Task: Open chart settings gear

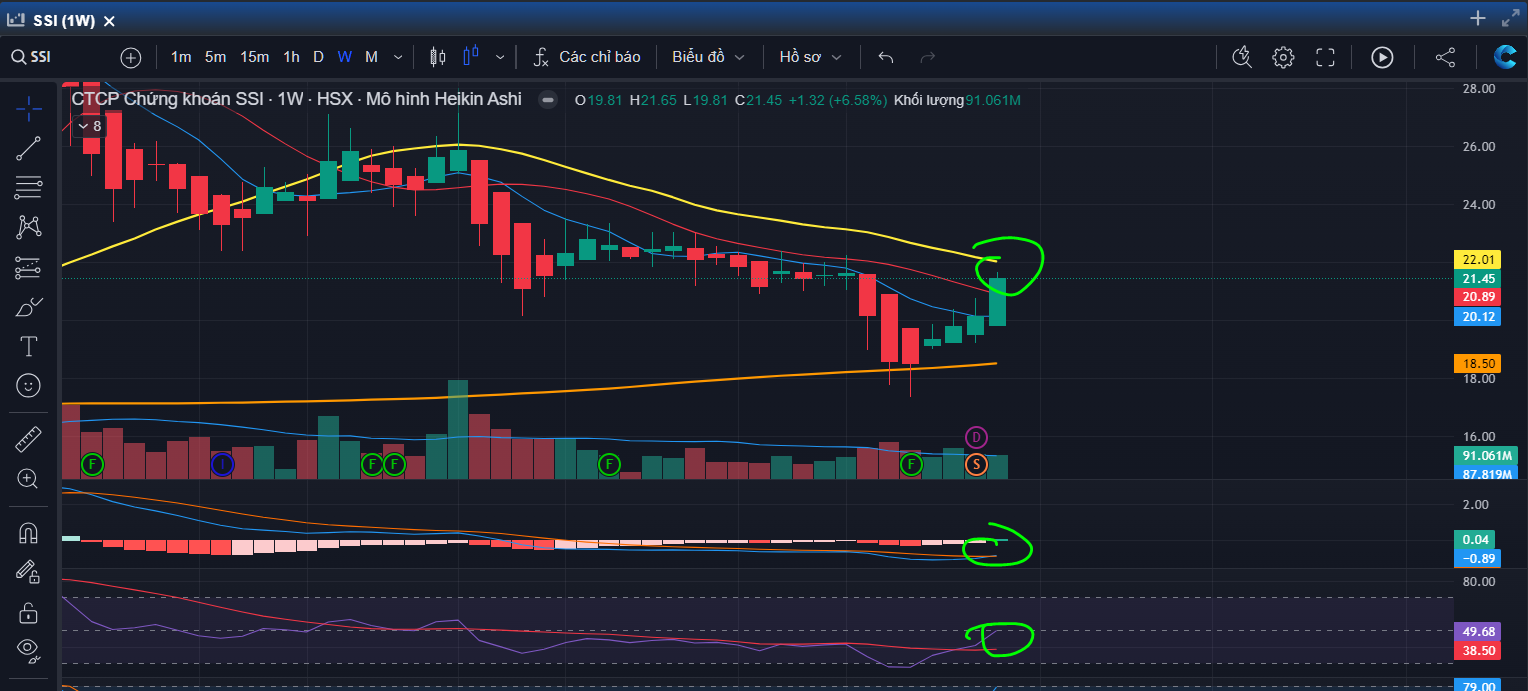Action: tap(1283, 57)
